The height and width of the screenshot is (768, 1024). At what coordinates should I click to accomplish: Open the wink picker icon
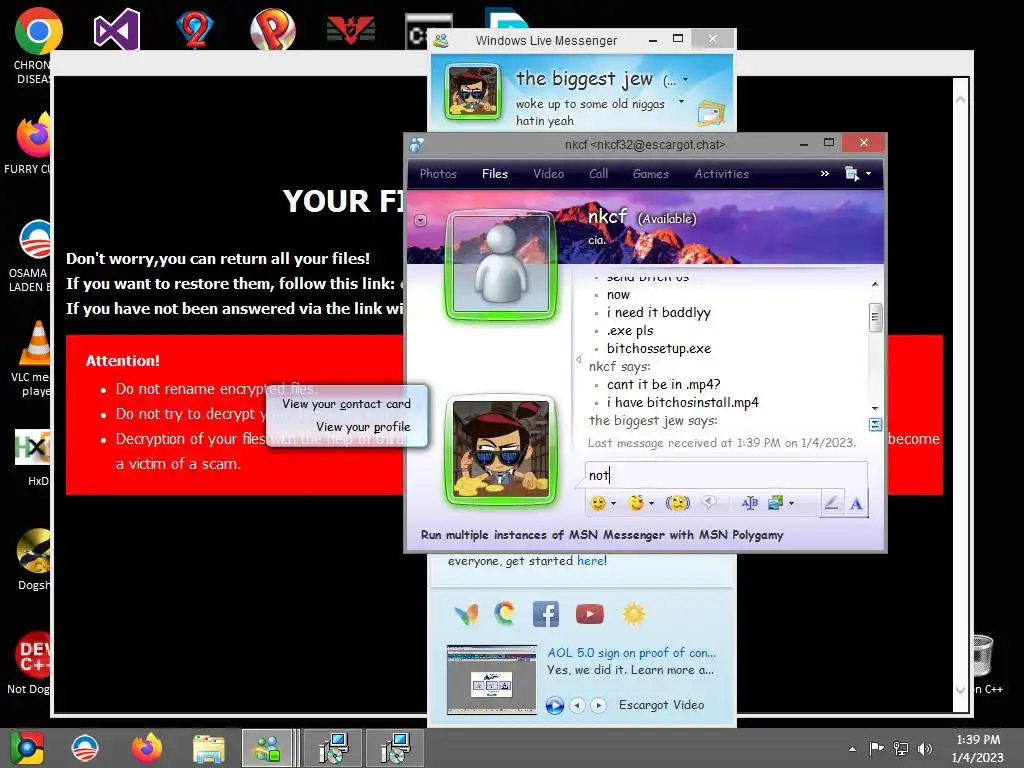coord(635,503)
